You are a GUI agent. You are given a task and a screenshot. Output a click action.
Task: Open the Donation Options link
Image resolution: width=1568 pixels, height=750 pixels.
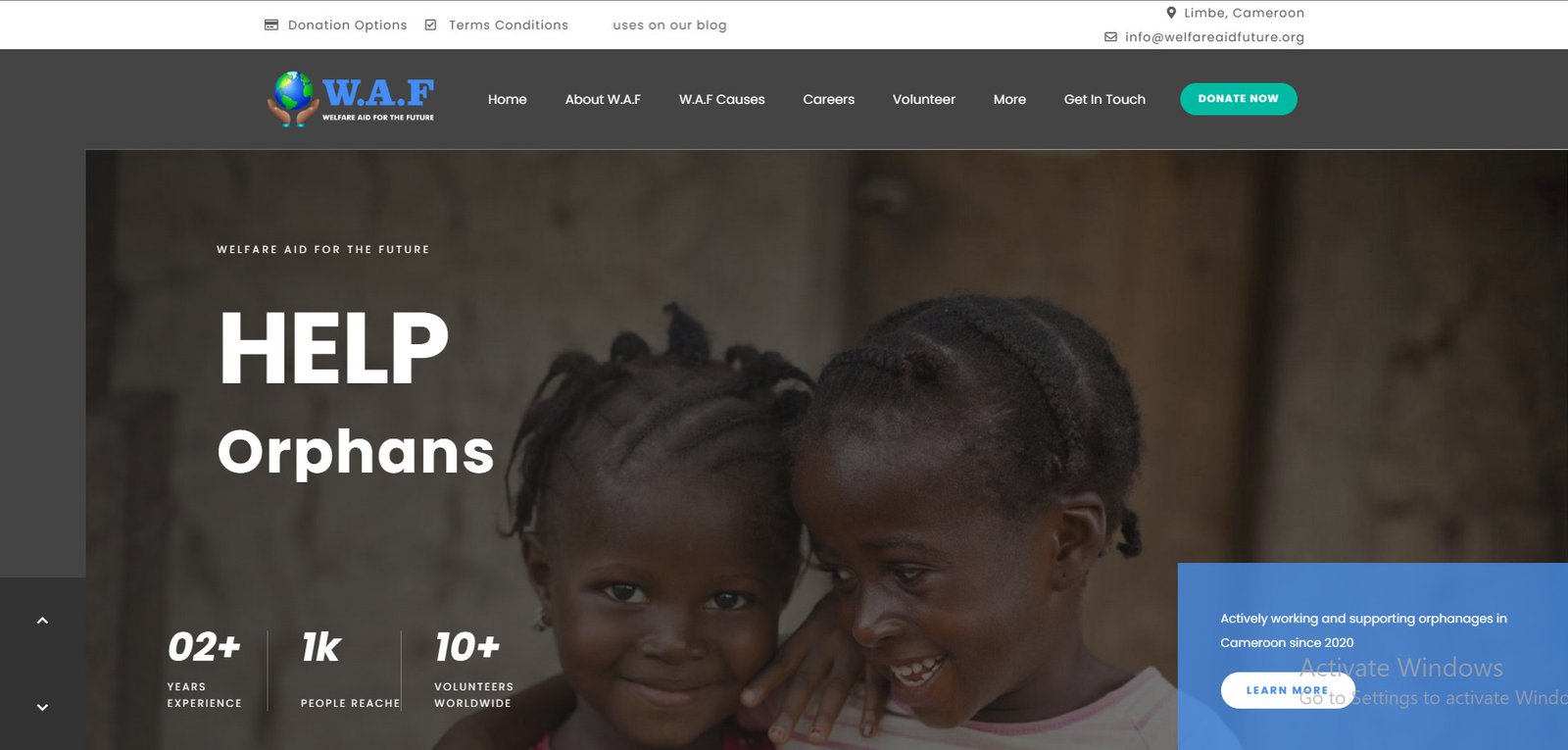point(347,25)
